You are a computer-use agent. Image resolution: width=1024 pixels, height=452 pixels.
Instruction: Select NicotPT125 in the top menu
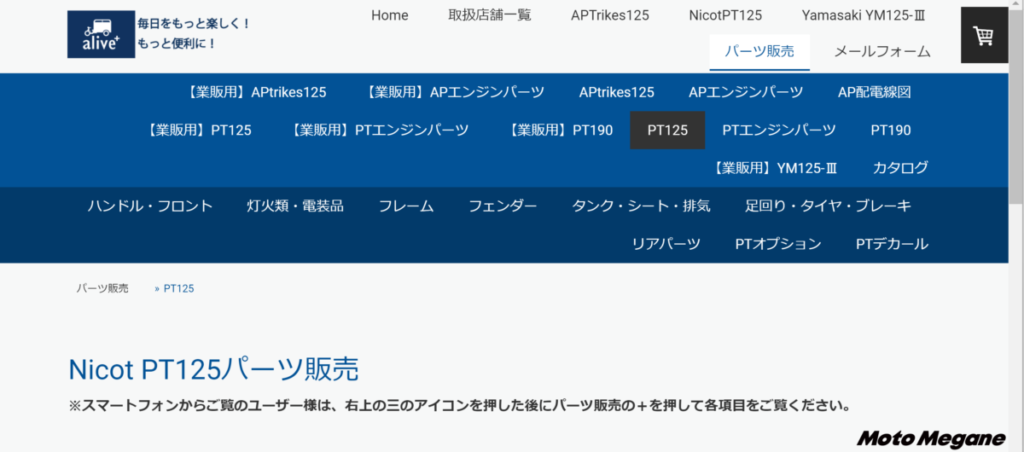725,15
